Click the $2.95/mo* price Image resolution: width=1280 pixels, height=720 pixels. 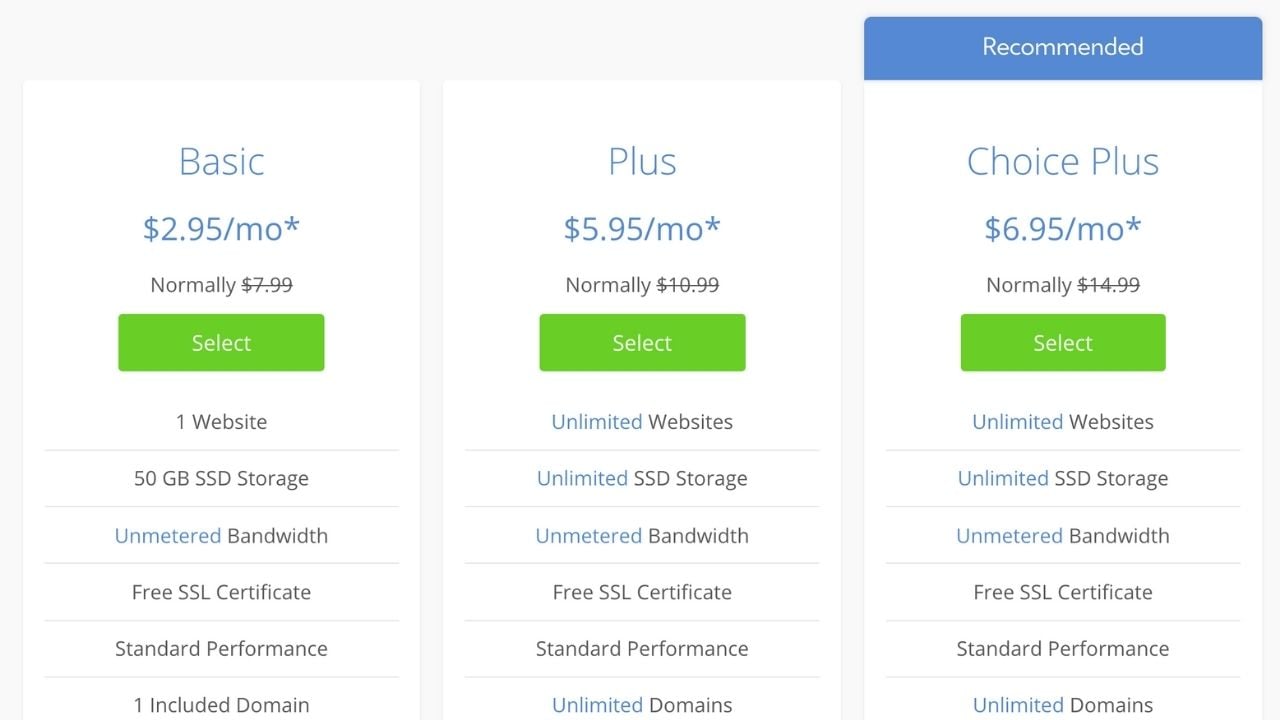point(221,229)
